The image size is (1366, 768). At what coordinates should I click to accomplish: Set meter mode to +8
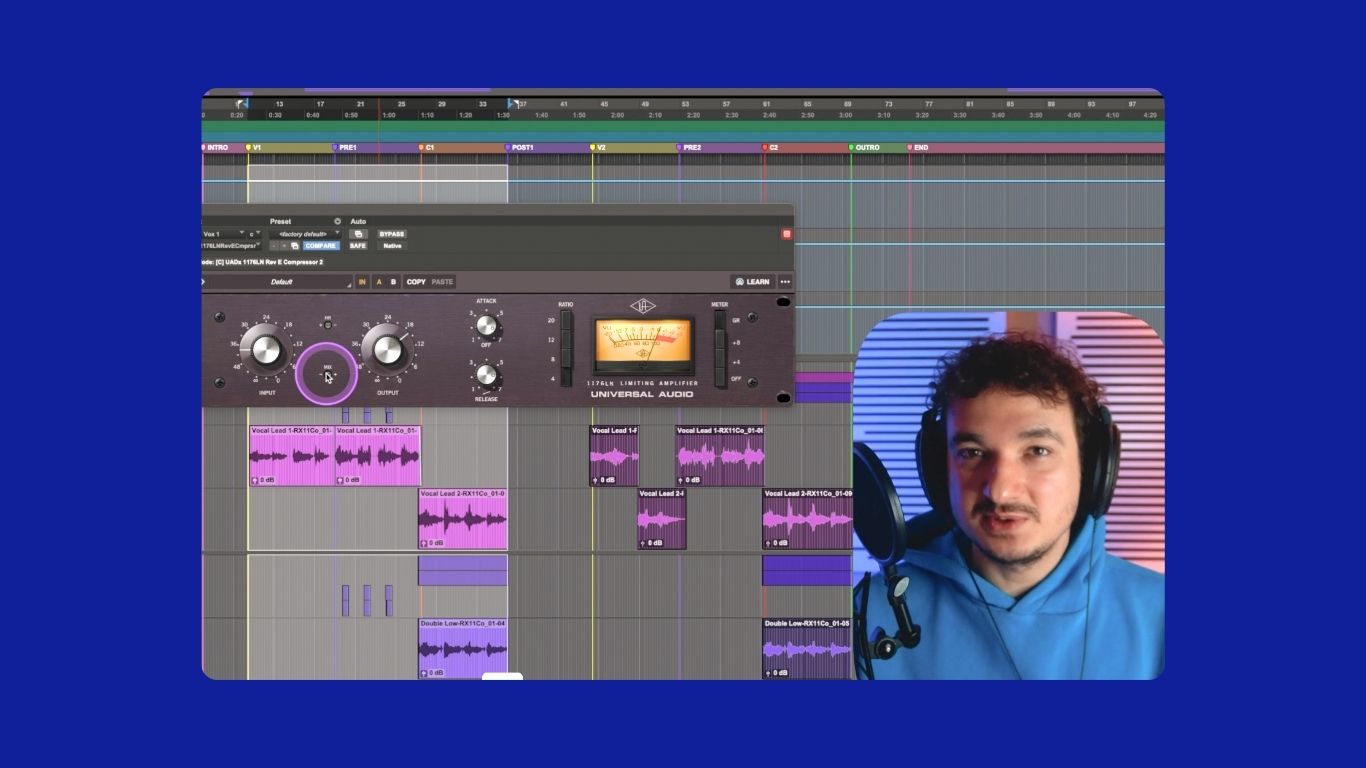[x=720, y=339]
